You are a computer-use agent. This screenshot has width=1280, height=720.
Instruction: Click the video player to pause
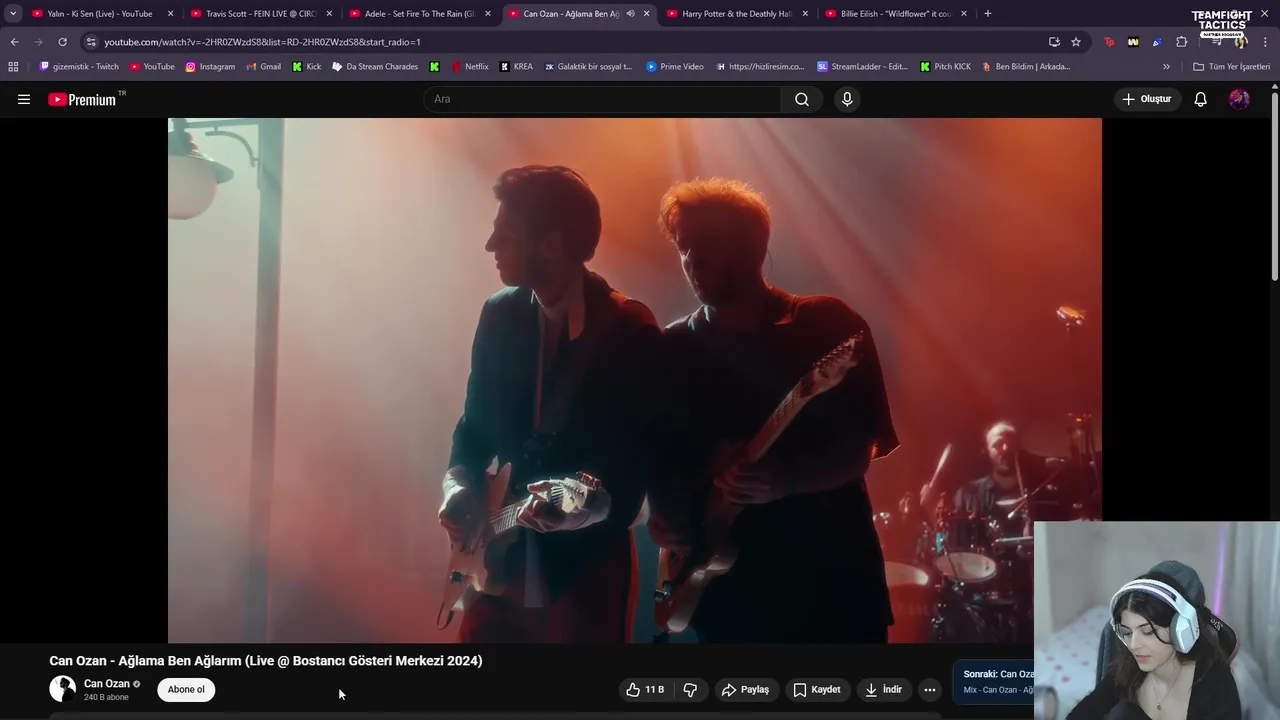pos(635,380)
